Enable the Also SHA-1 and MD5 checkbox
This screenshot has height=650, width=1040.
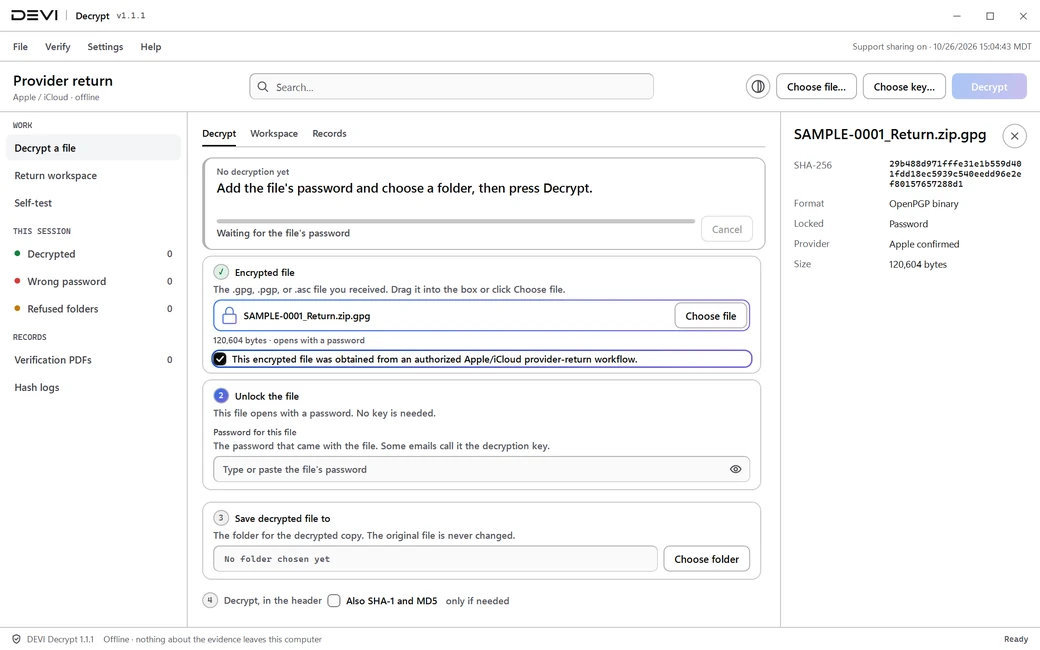334,600
